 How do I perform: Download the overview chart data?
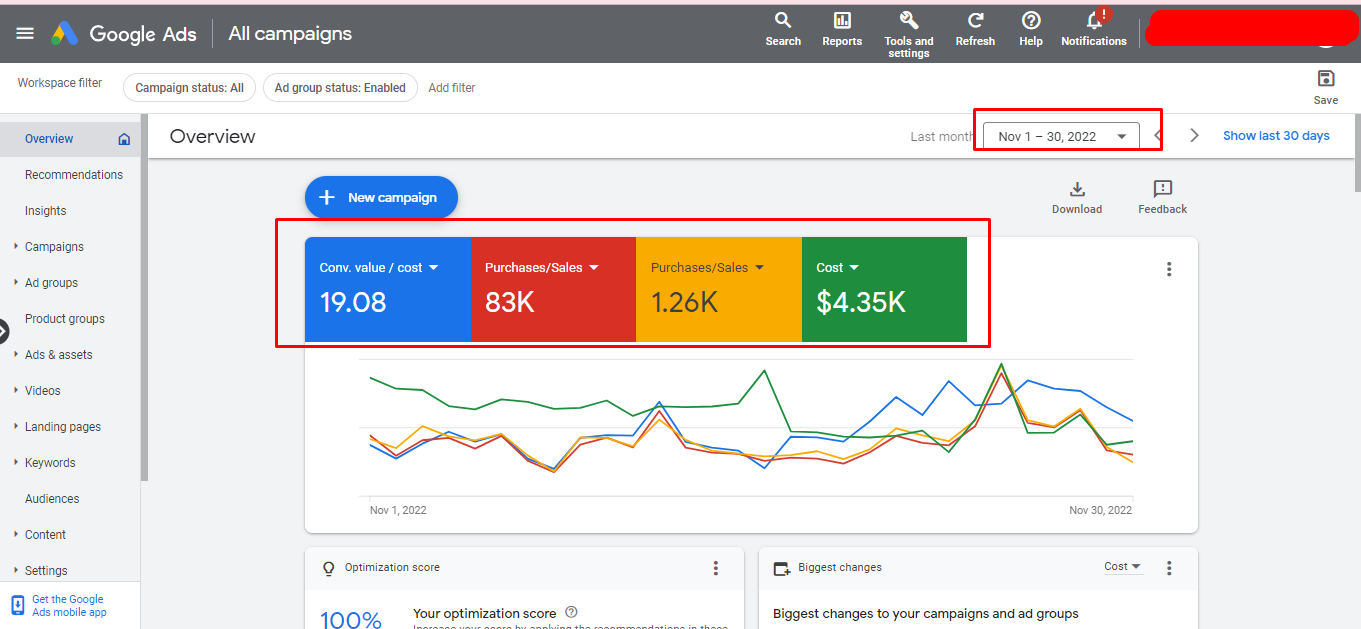(x=1077, y=190)
